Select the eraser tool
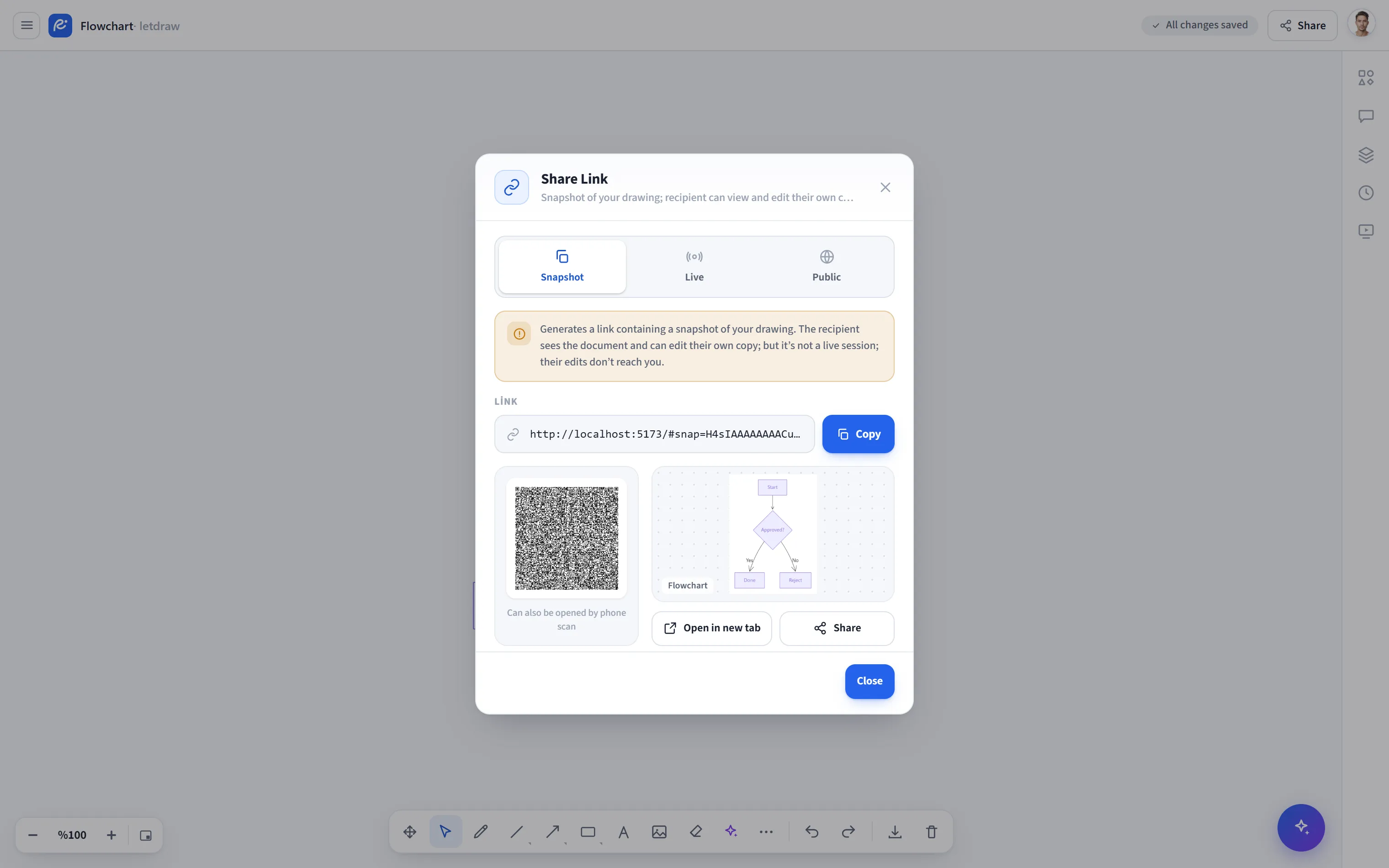Image resolution: width=1389 pixels, height=868 pixels. pos(696,831)
